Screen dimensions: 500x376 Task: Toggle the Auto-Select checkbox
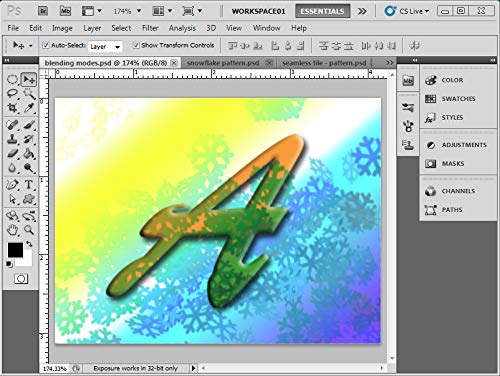46,45
